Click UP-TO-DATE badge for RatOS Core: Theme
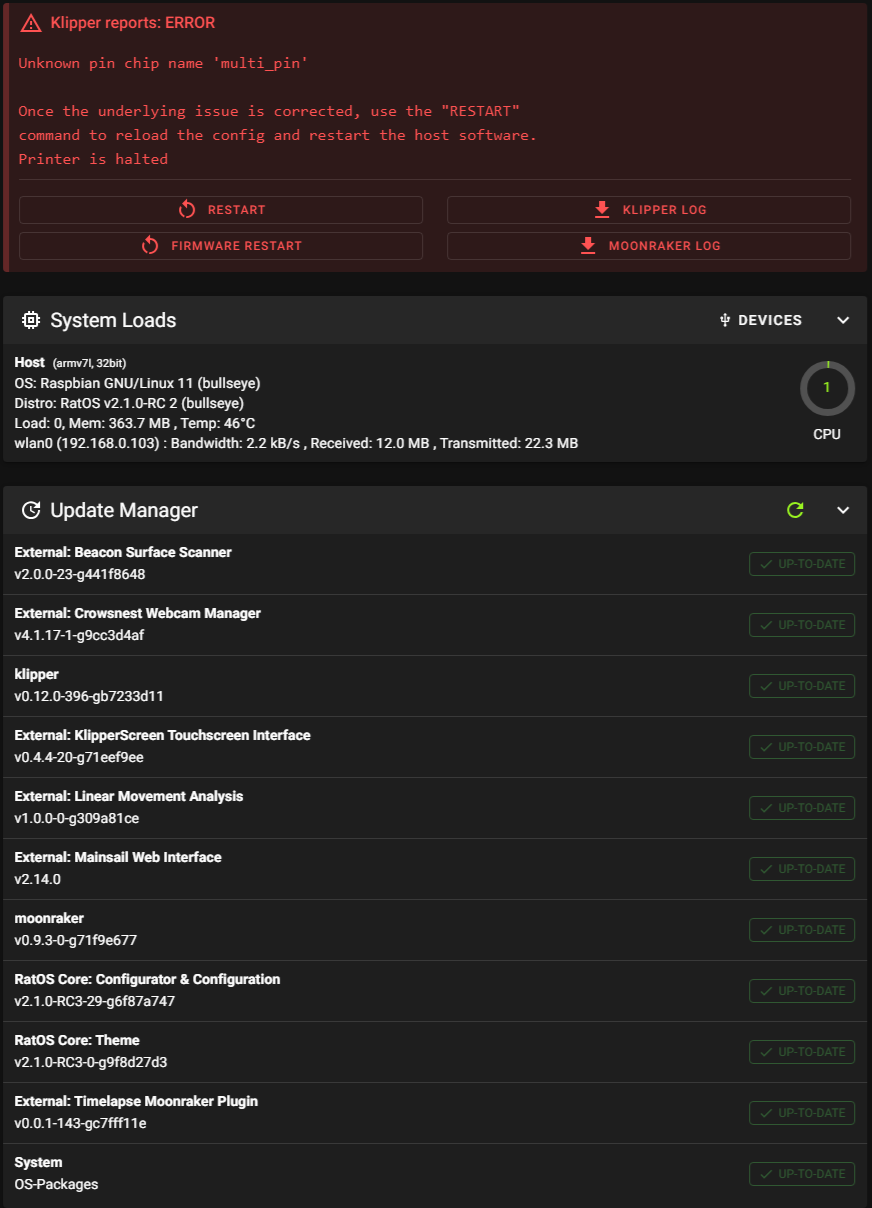Image resolution: width=872 pixels, height=1208 pixels. (802, 1052)
